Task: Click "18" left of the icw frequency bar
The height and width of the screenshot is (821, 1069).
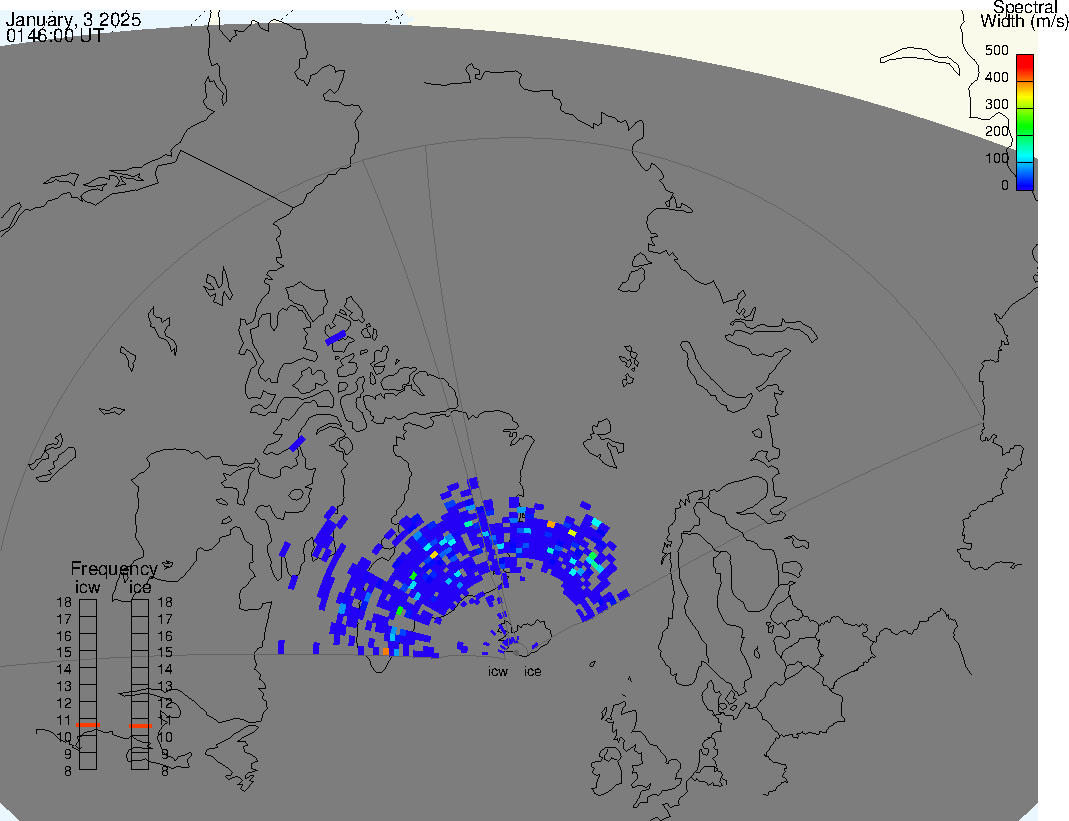Action: click(63, 602)
